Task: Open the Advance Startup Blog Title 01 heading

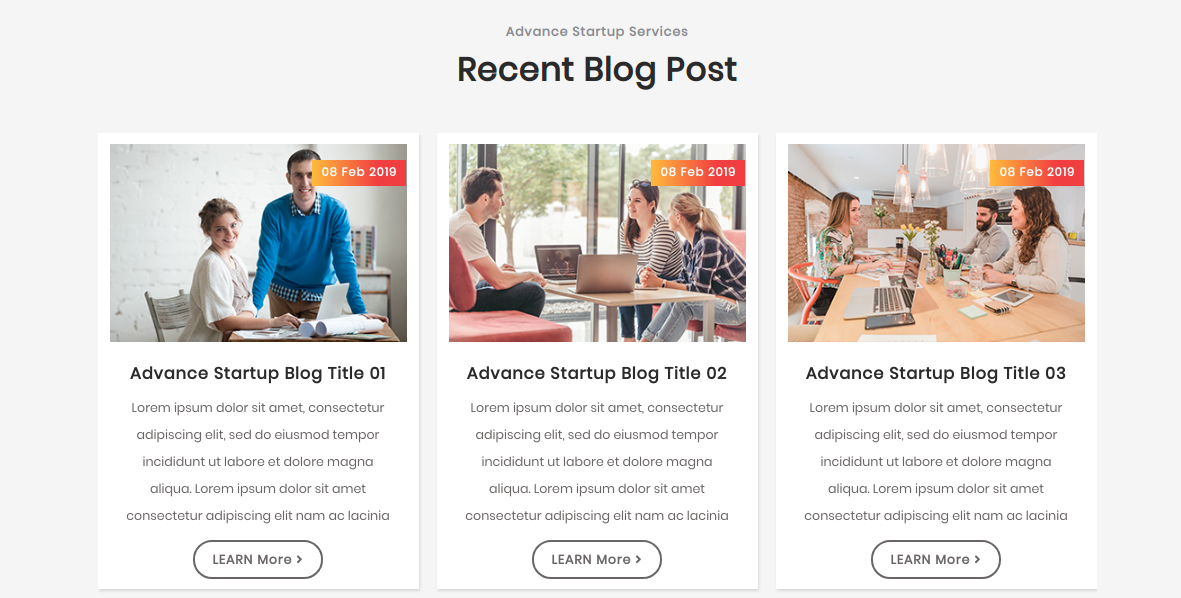Action: click(x=258, y=374)
